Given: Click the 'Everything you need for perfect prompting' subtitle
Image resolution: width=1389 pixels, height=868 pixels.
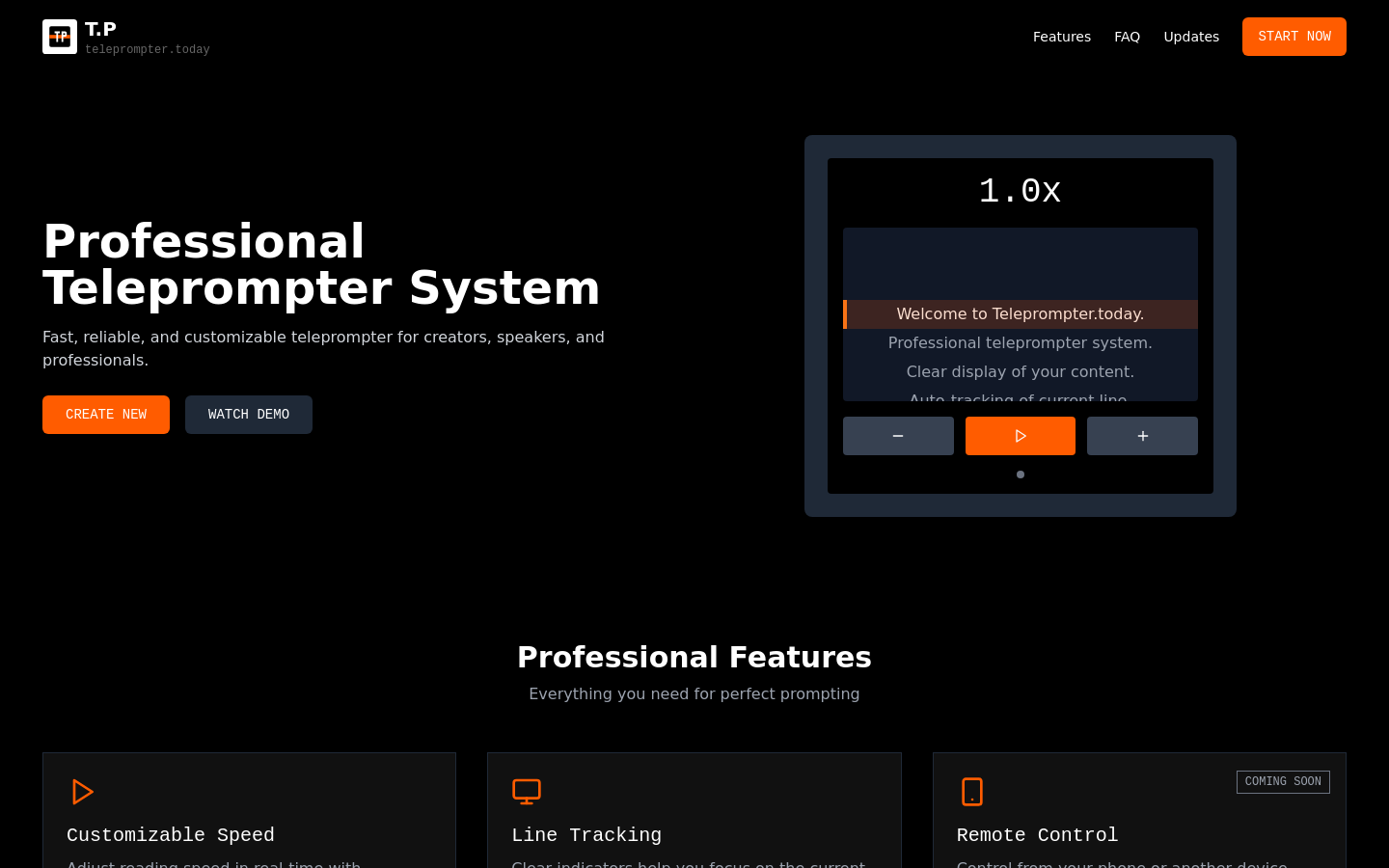Looking at the screenshot, I should (x=694, y=693).
